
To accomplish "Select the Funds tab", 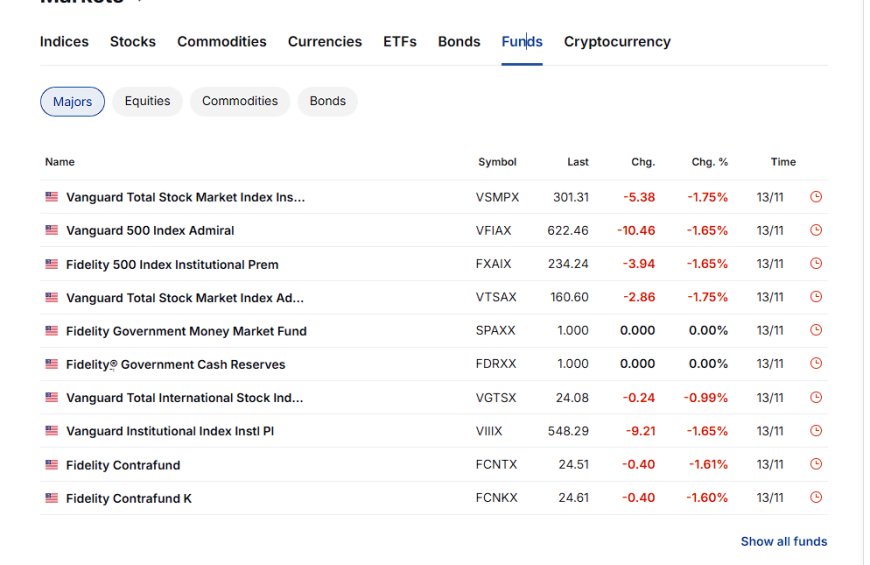I will 522,42.
